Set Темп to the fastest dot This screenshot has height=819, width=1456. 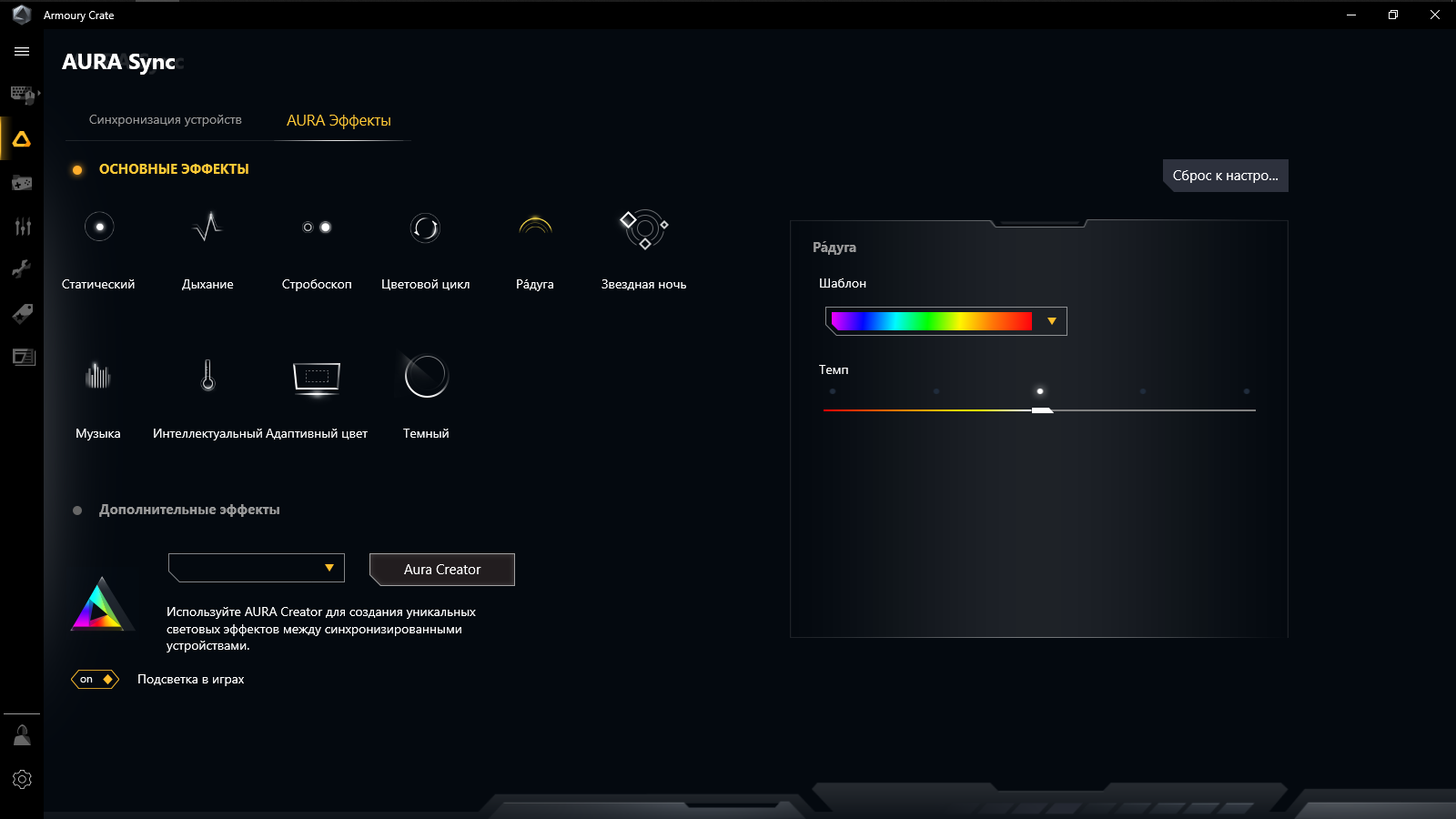tap(1247, 391)
